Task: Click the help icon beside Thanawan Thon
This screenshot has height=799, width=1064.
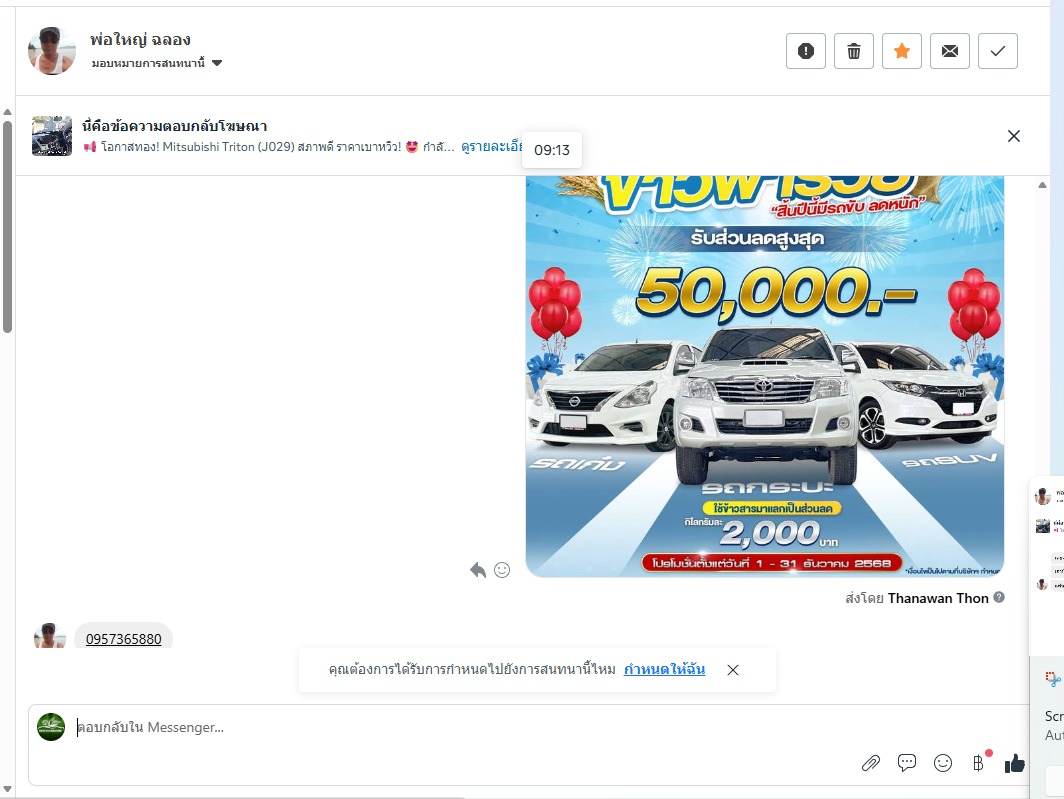Action: [999, 597]
